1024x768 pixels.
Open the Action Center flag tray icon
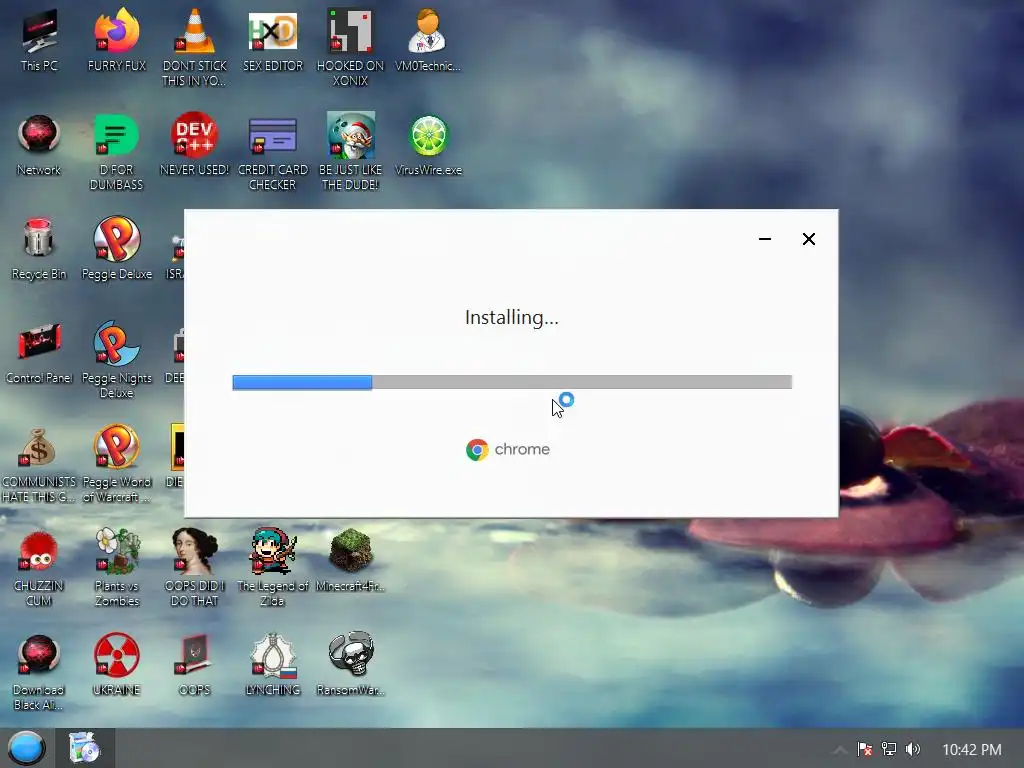tap(865, 749)
